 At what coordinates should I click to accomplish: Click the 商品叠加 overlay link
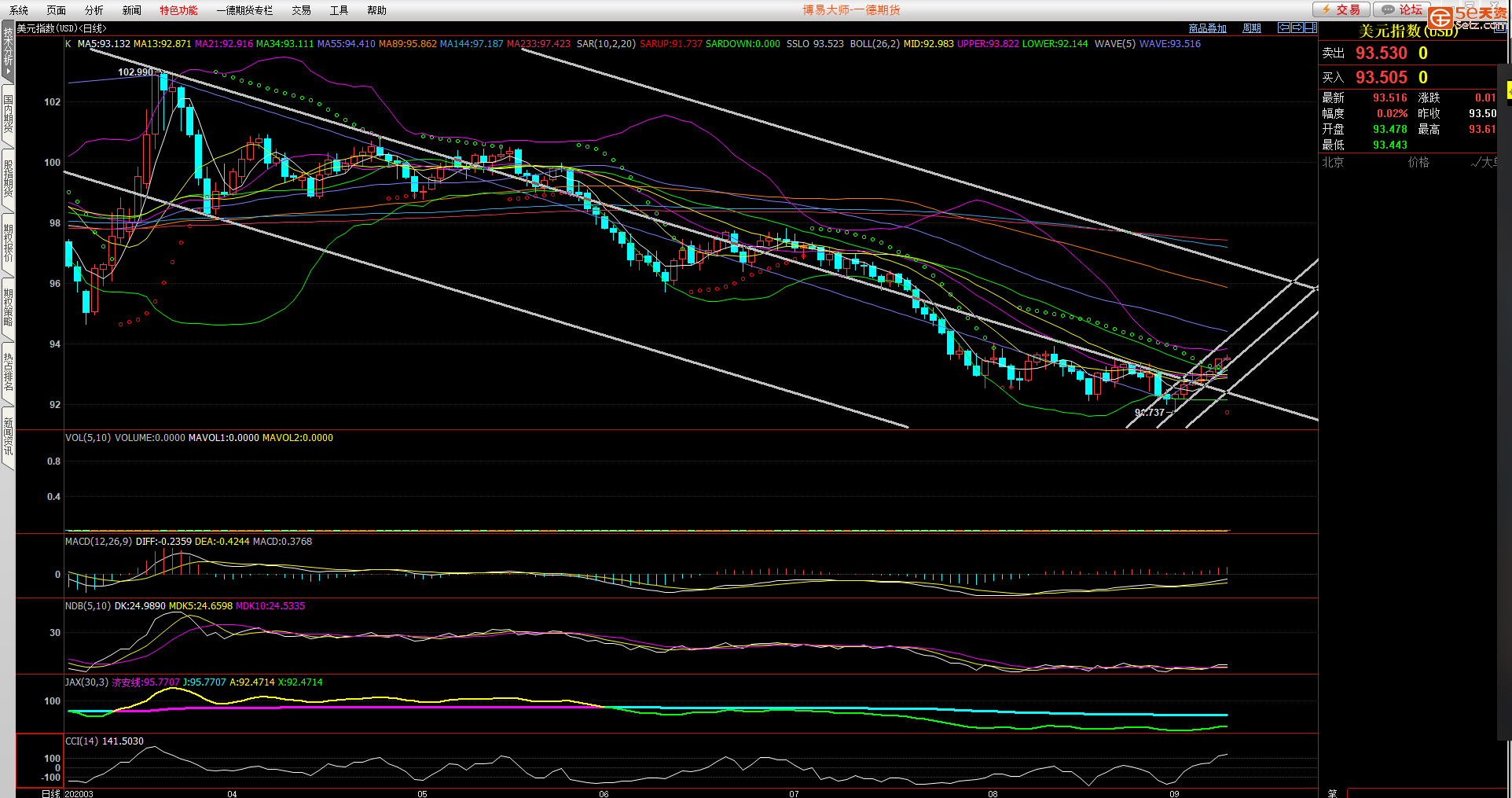pos(1208,28)
